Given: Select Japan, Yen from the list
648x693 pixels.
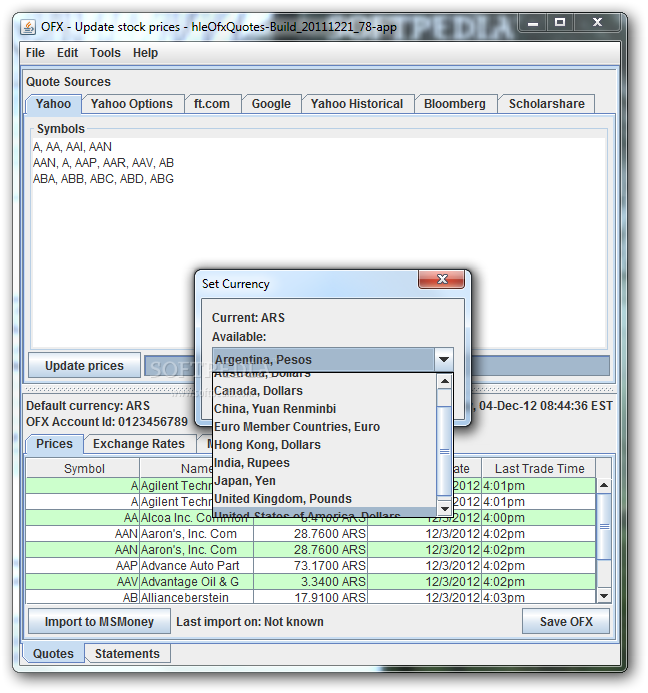Looking at the screenshot, I should click(324, 481).
